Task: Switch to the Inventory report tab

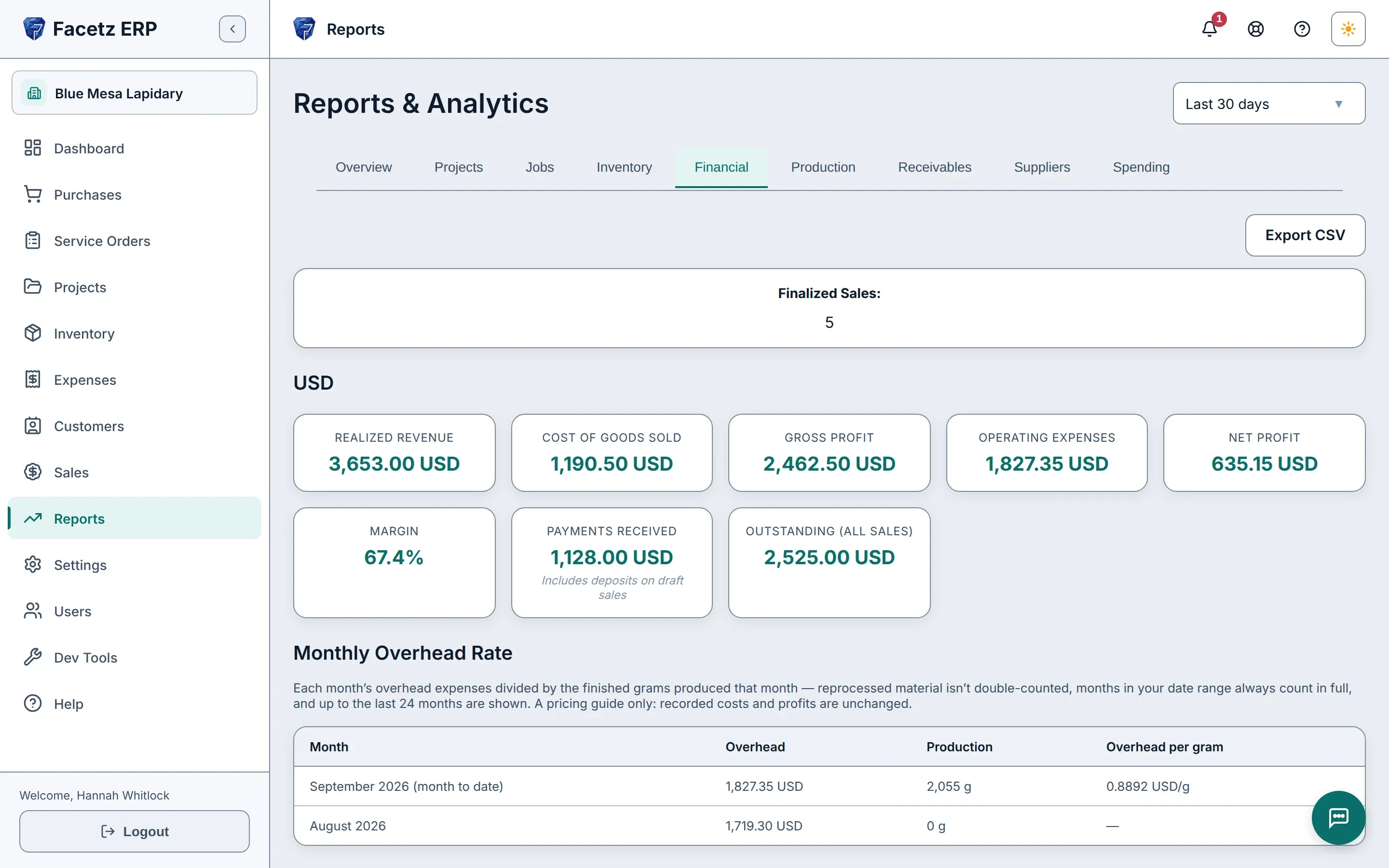Action: tap(624, 167)
